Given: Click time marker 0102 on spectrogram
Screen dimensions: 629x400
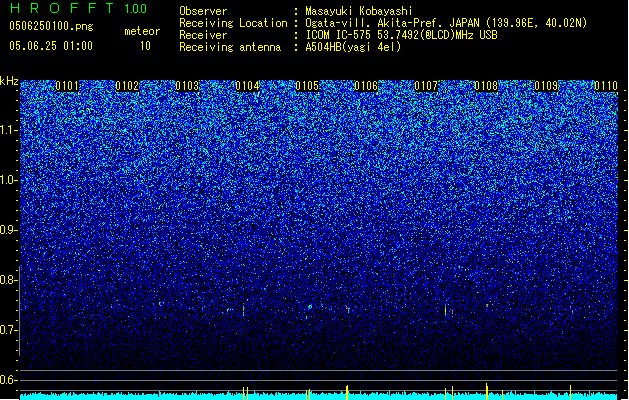Looking at the screenshot, I should 127,86.
